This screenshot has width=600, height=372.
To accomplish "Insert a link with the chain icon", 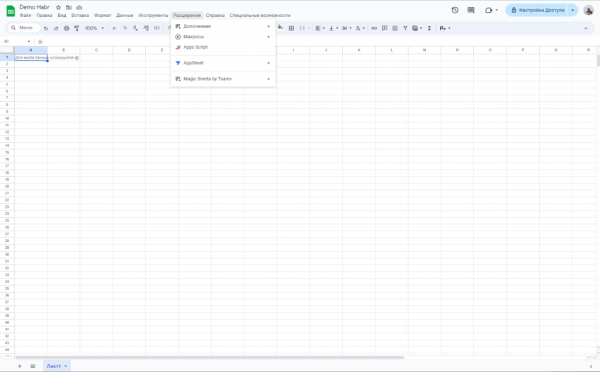I will (374, 28).
